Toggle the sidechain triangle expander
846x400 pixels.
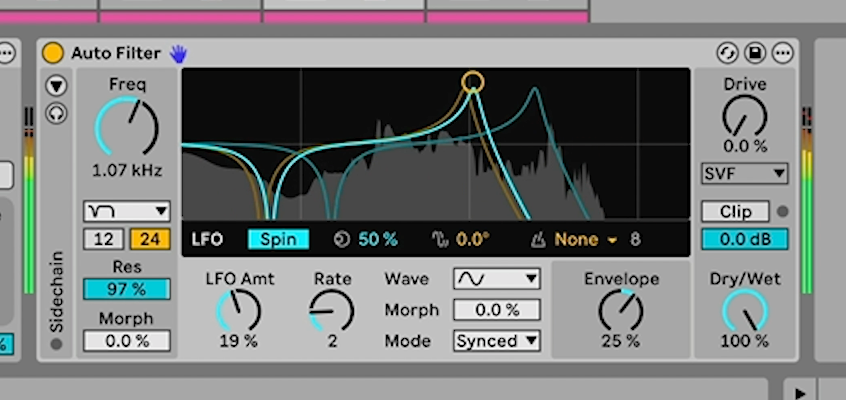[57, 85]
